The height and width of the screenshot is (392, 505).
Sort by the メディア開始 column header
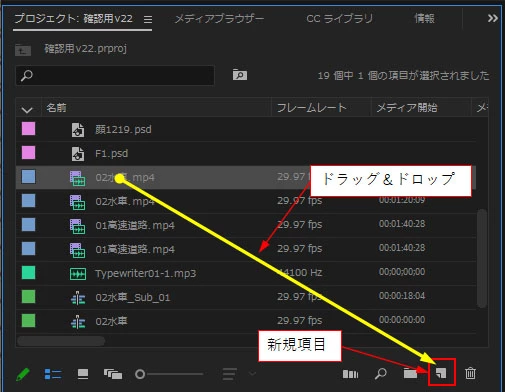[407, 108]
